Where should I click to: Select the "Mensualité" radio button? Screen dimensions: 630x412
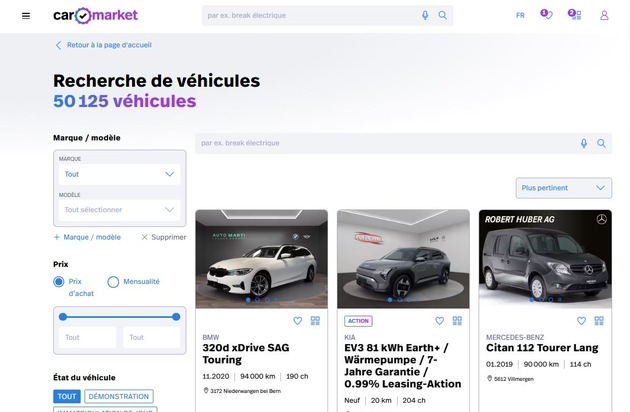[113, 282]
